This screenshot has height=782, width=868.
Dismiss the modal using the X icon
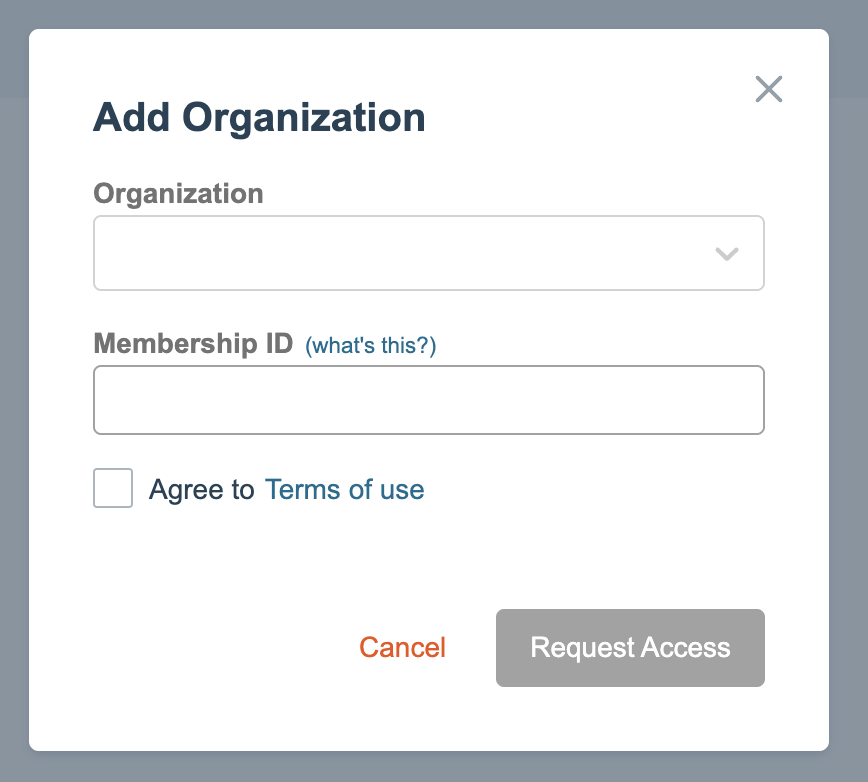768,89
